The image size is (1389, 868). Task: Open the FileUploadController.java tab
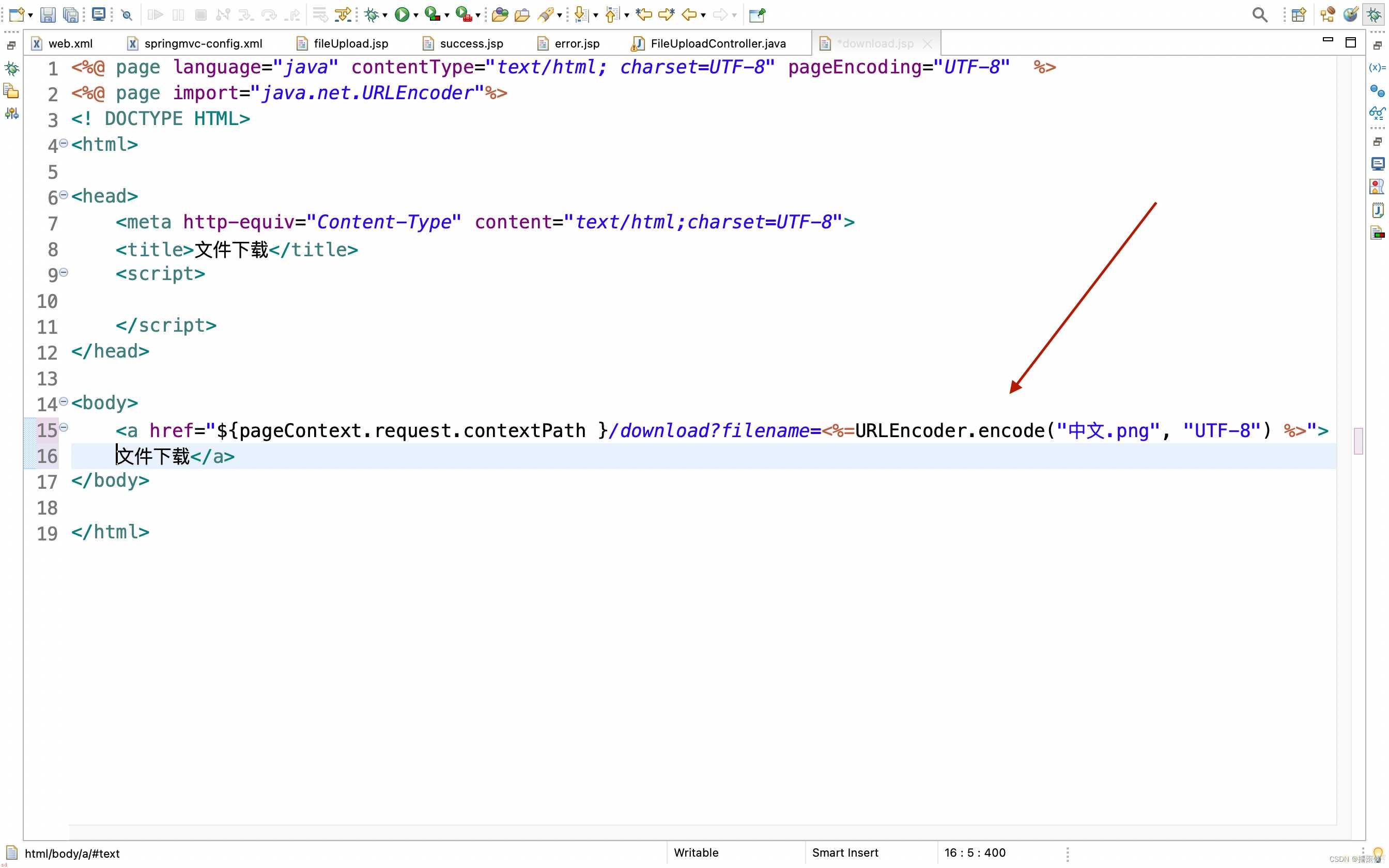(709, 43)
